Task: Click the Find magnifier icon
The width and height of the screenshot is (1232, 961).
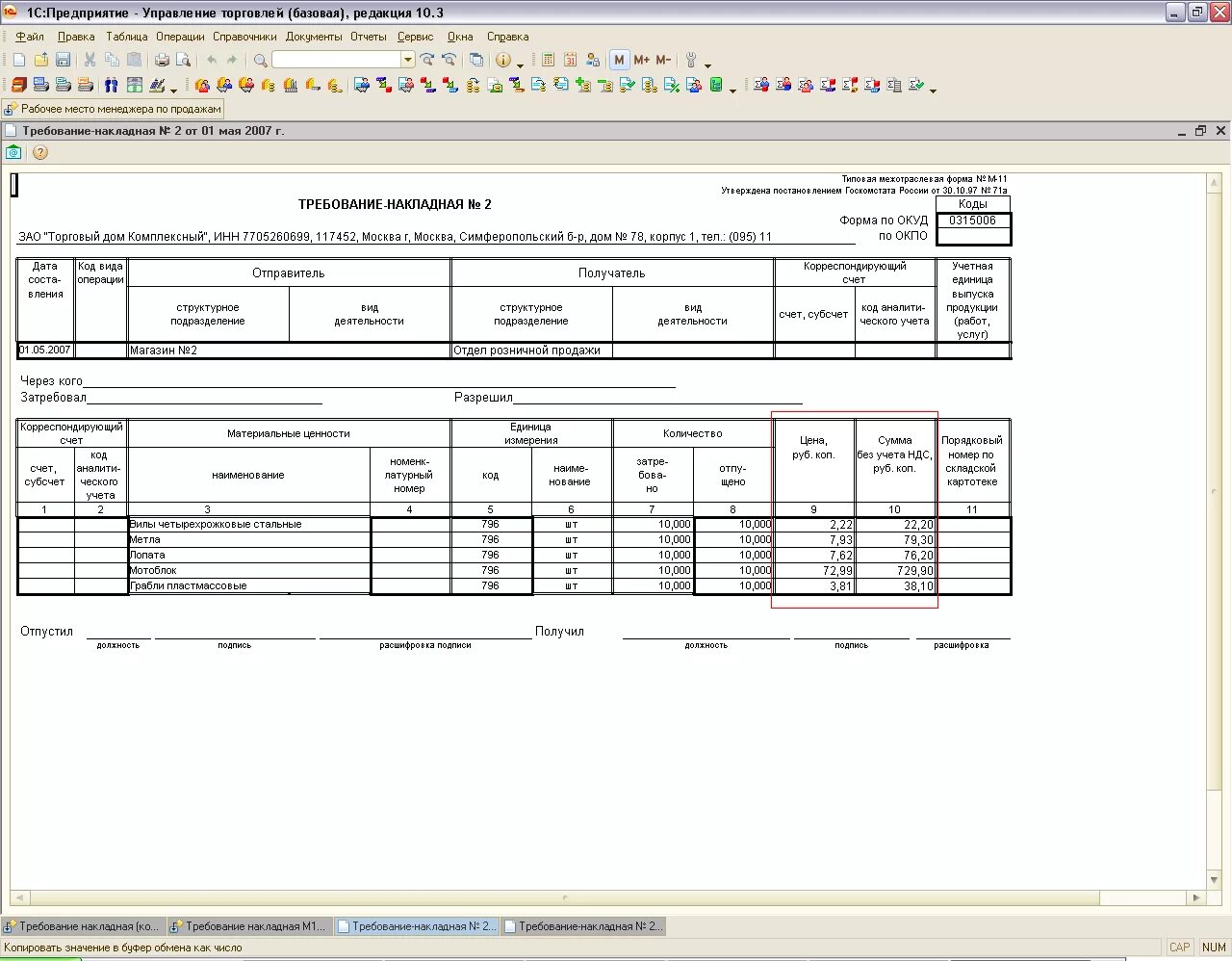Action: point(260,60)
